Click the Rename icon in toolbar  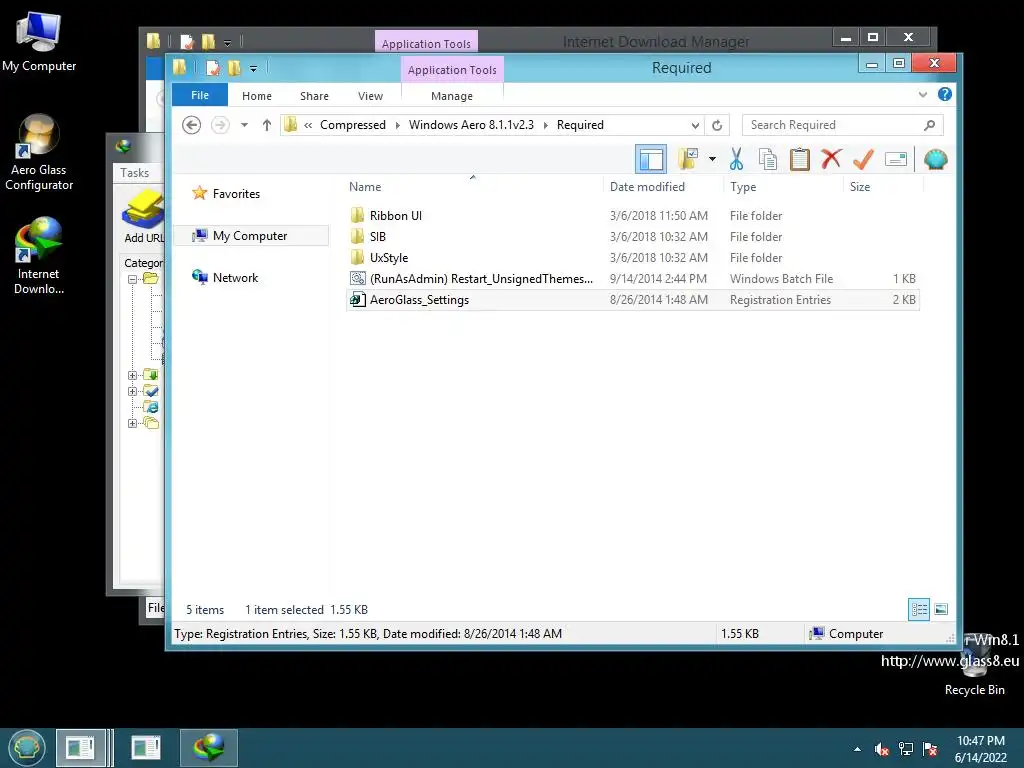click(x=896, y=159)
